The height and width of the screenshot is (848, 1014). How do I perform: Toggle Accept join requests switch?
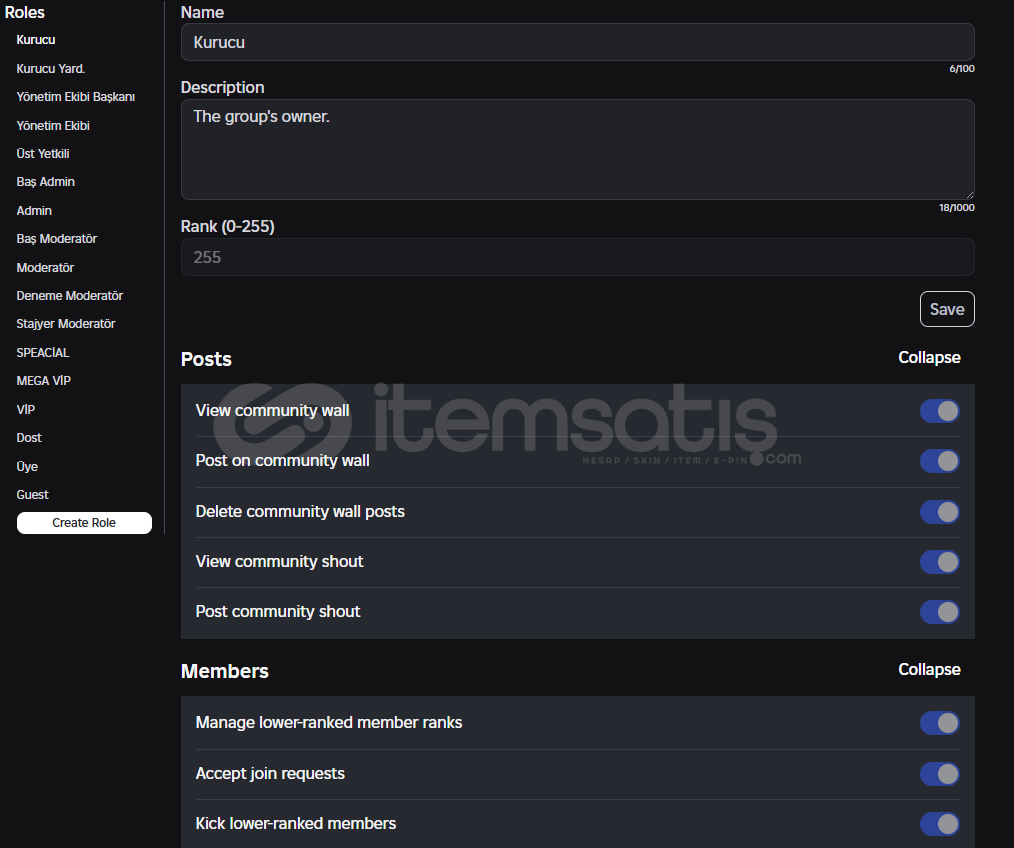click(940, 774)
